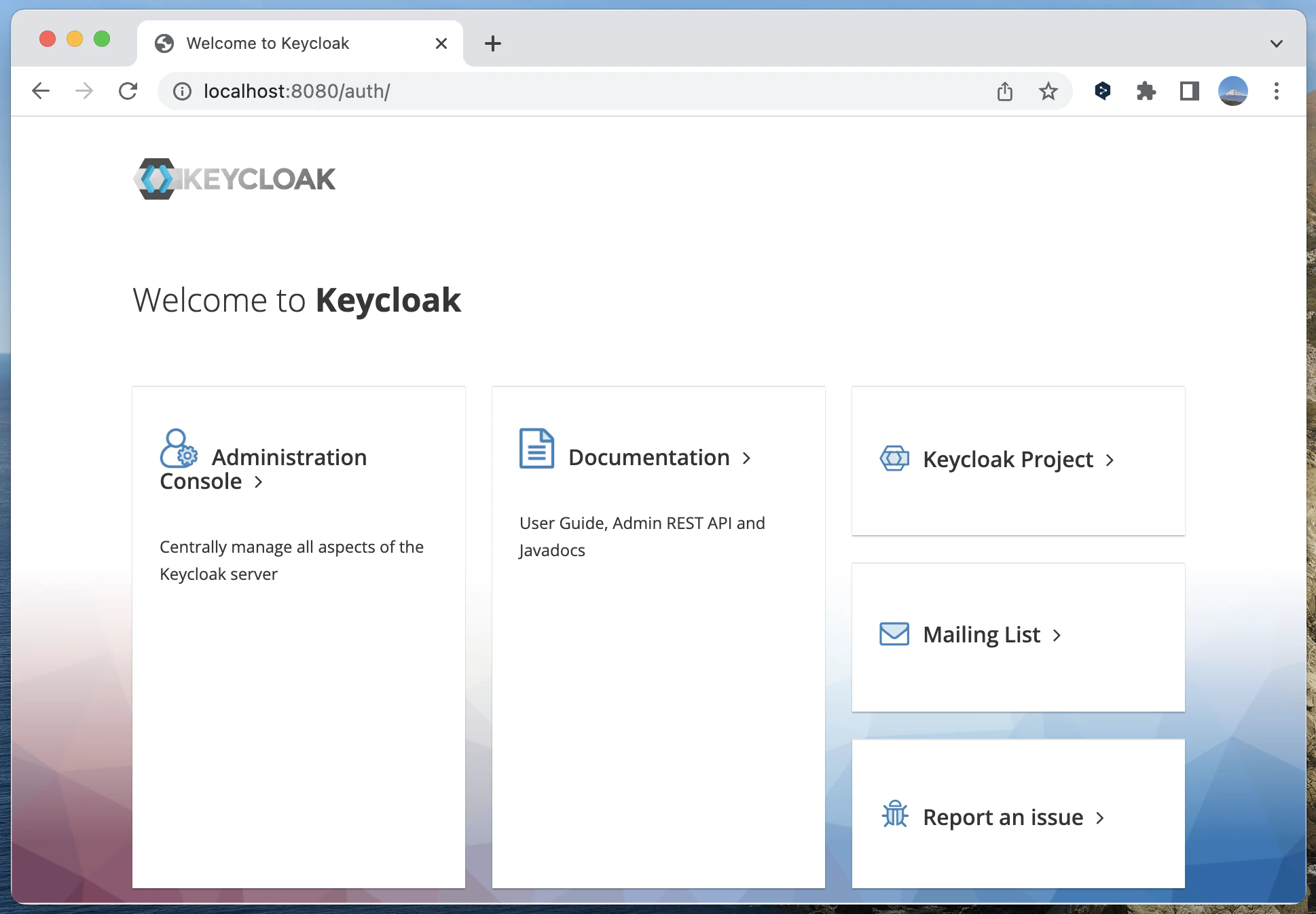Bookmark this page with the star icon

tap(1048, 91)
